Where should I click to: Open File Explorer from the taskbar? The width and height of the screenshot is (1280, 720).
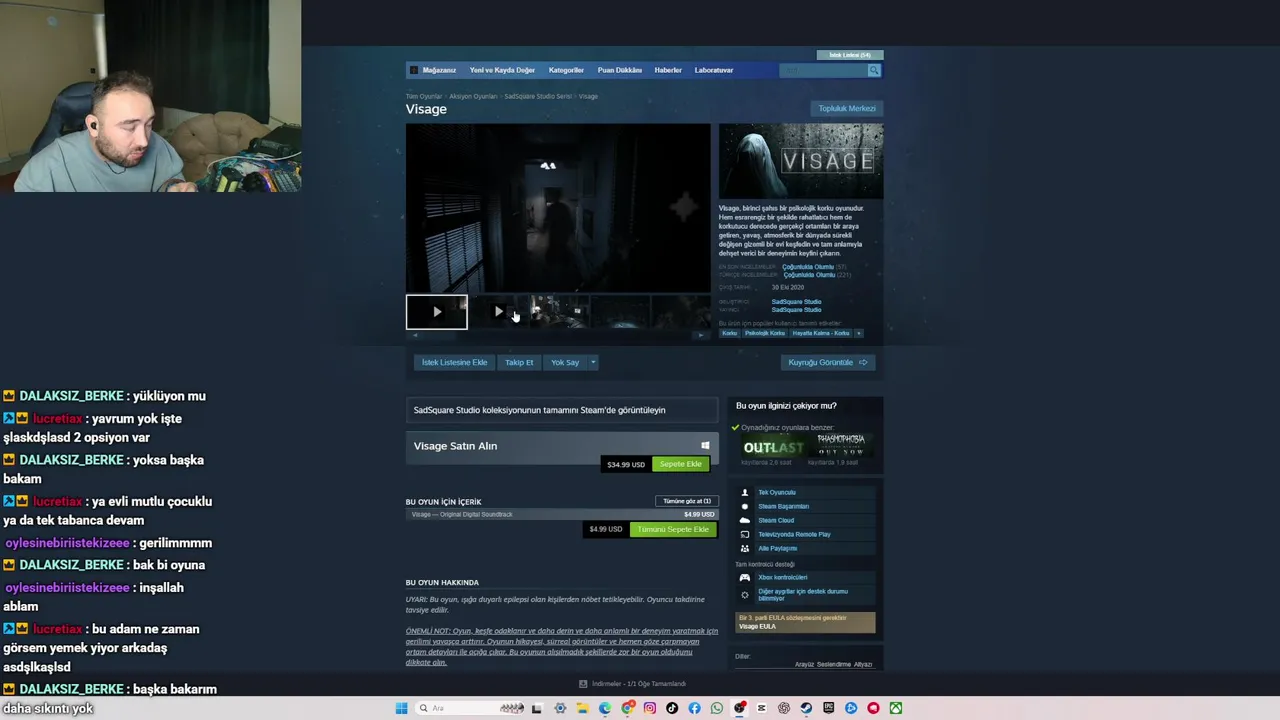[582, 708]
